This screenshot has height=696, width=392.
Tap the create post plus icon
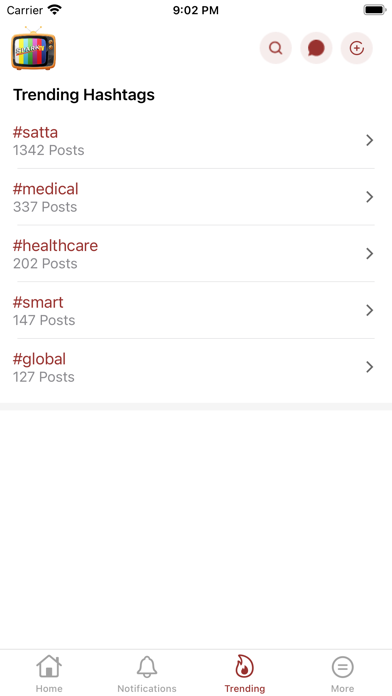pyautogui.click(x=356, y=48)
